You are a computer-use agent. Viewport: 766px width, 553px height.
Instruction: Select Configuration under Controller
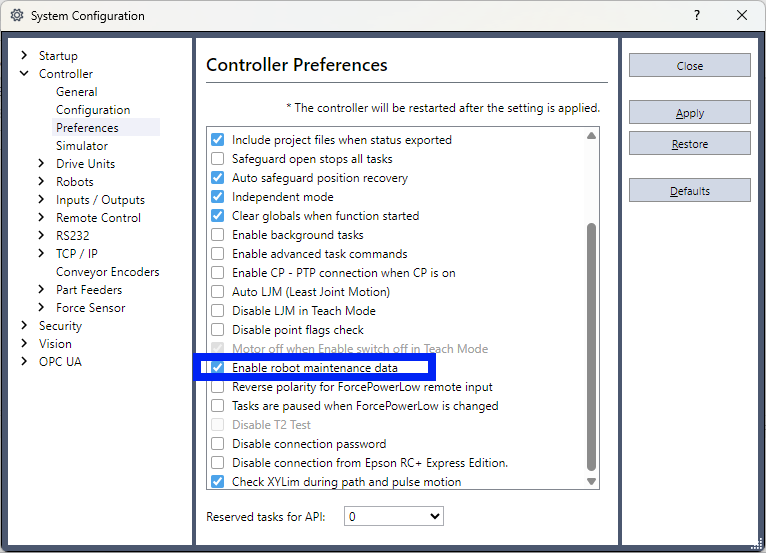point(93,110)
